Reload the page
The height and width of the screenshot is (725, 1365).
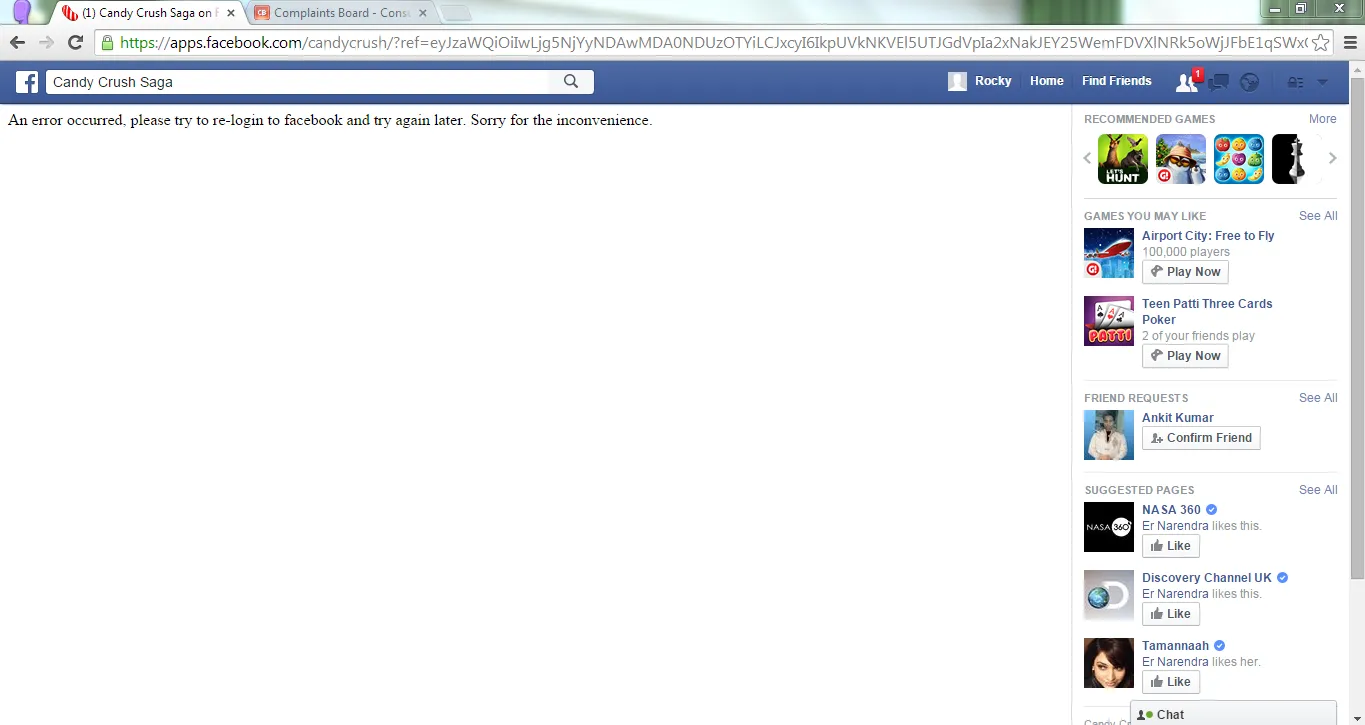coord(75,42)
